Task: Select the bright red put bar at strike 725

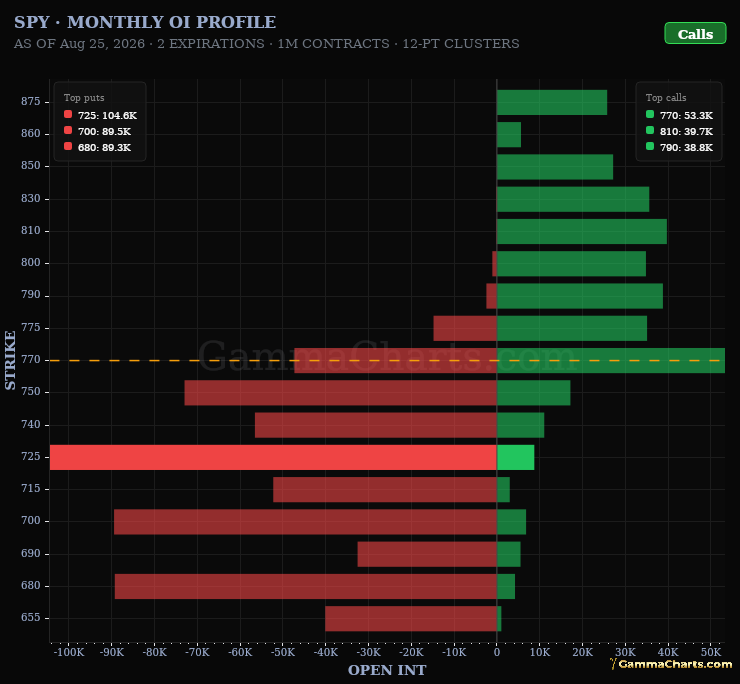Action: click(273, 457)
